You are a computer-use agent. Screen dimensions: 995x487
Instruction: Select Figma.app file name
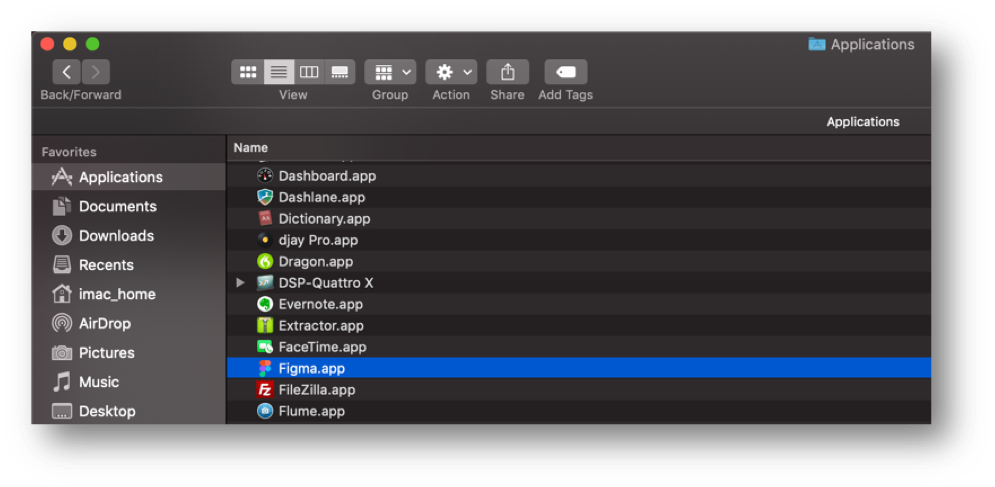click(x=312, y=368)
